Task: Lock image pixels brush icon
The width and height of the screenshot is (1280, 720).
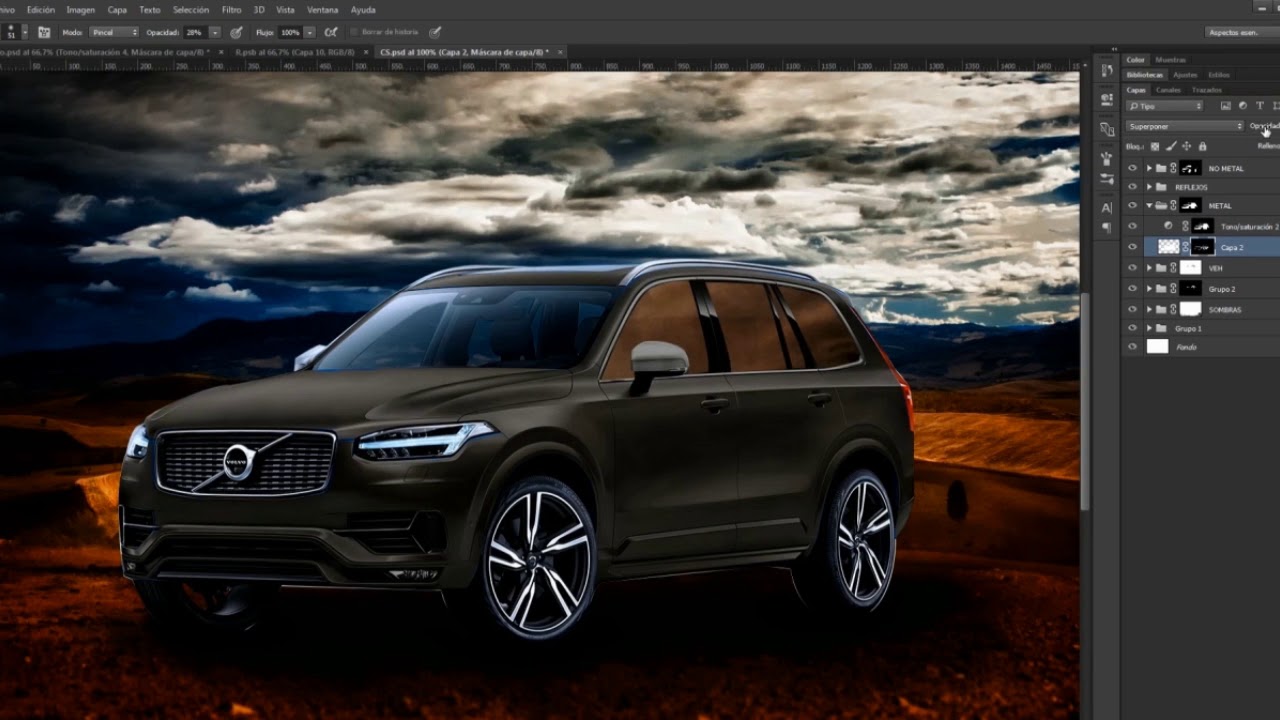Action: point(1171,146)
